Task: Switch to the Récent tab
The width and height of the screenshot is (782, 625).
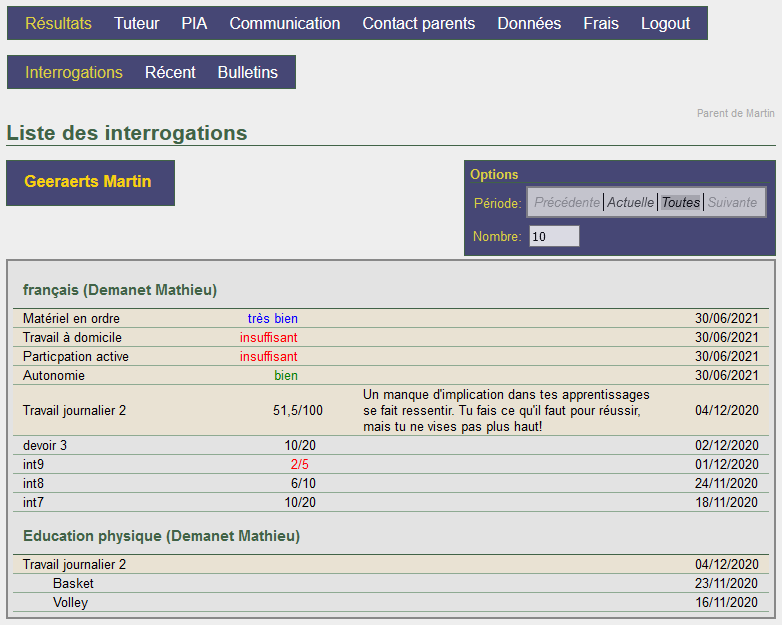Action: [170, 72]
